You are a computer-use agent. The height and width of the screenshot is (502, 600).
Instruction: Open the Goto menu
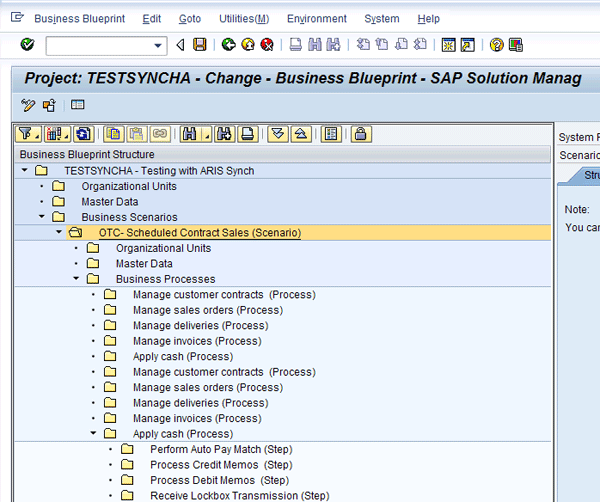(x=189, y=19)
